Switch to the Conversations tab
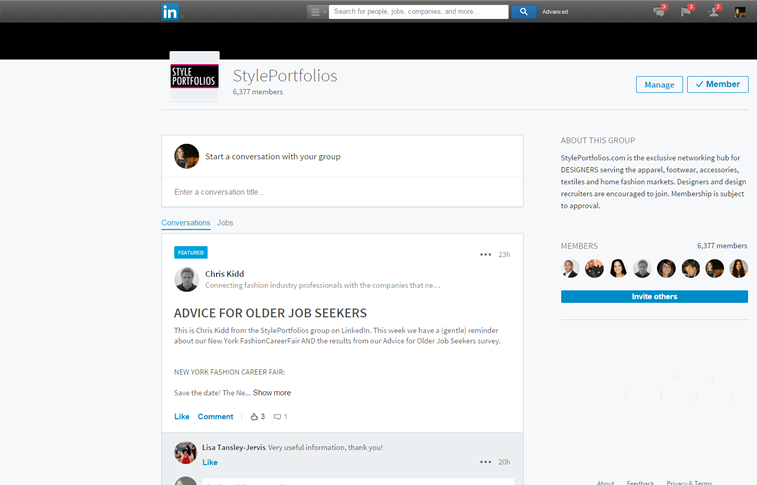This screenshot has width=757, height=485. (186, 223)
